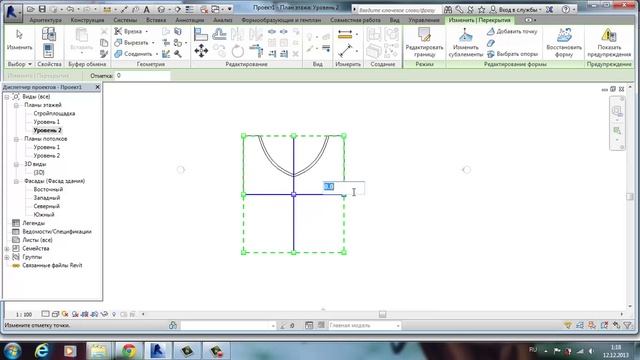Click the RU language indicator in system tray

[533, 349]
